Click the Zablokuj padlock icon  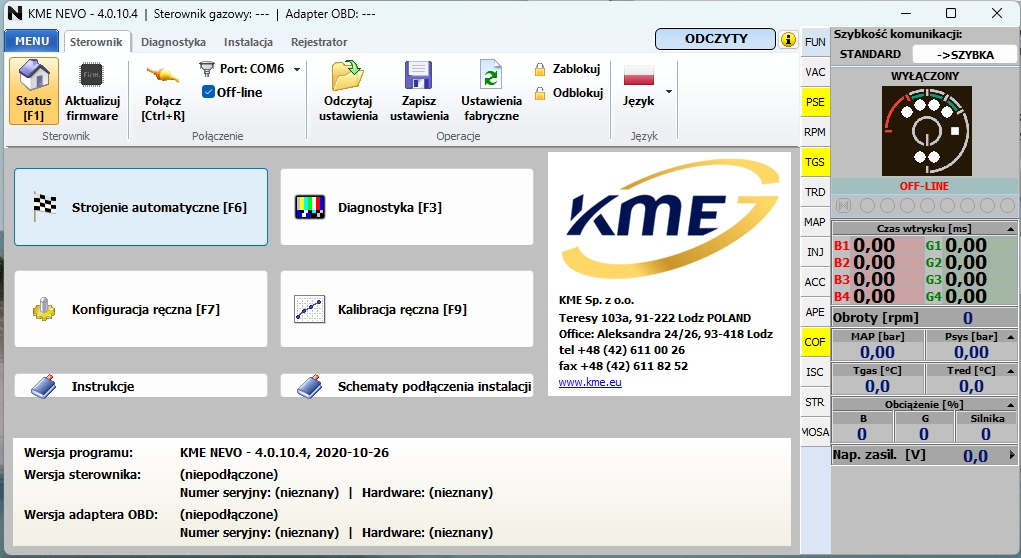coord(540,69)
